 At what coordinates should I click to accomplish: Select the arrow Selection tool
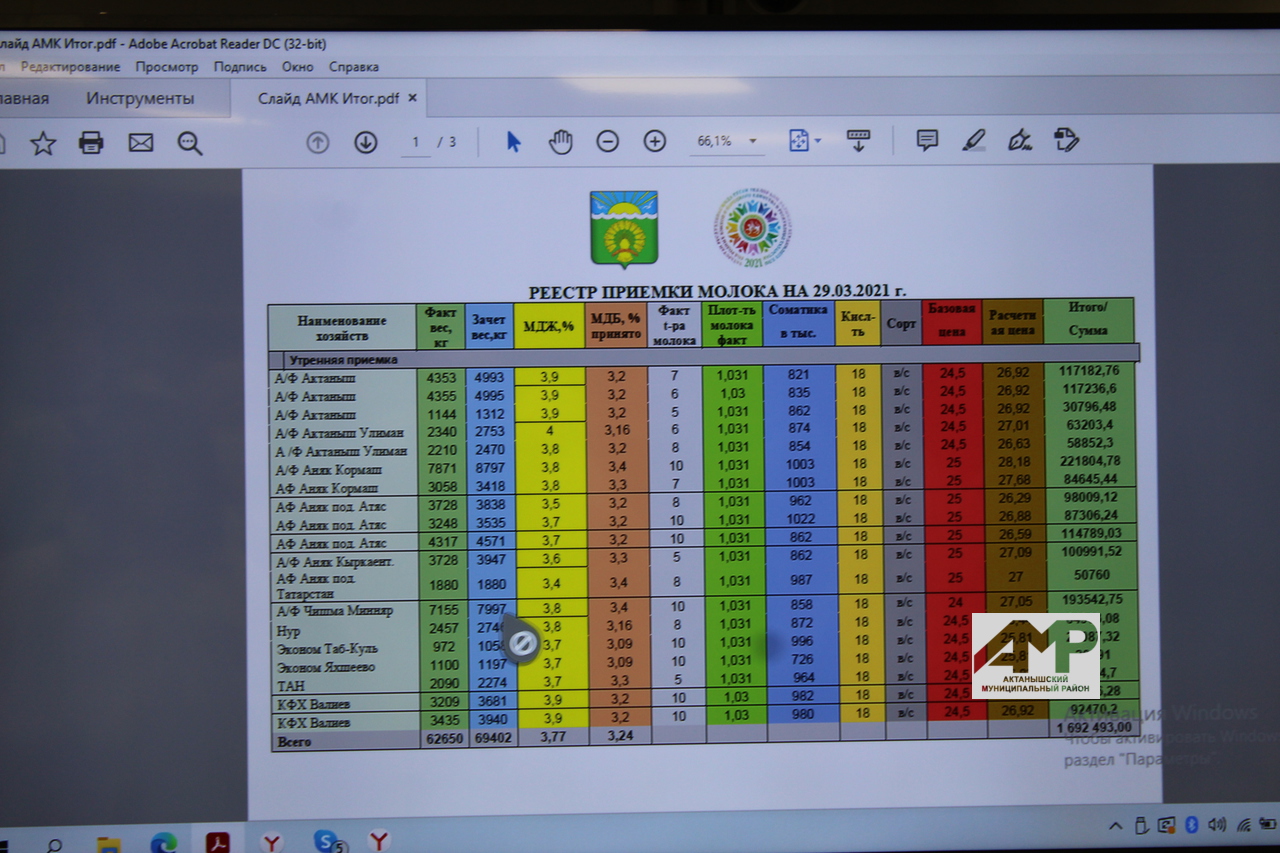pyautogui.click(x=513, y=141)
